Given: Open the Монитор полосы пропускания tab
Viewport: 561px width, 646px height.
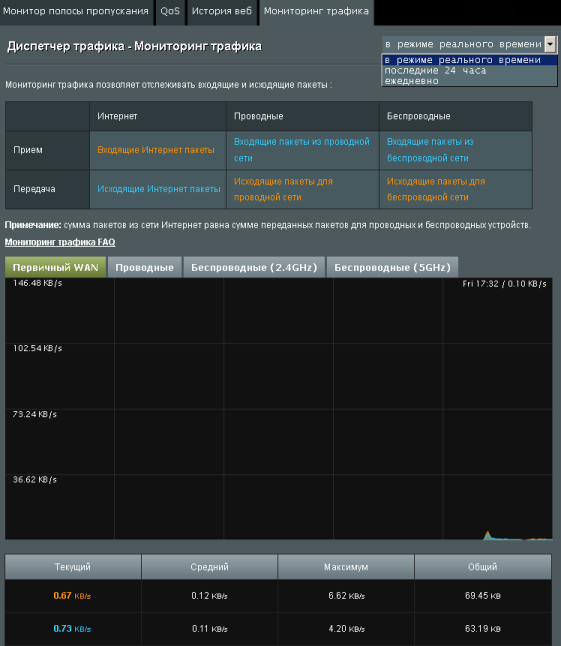Looking at the screenshot, I should point(76,12).
